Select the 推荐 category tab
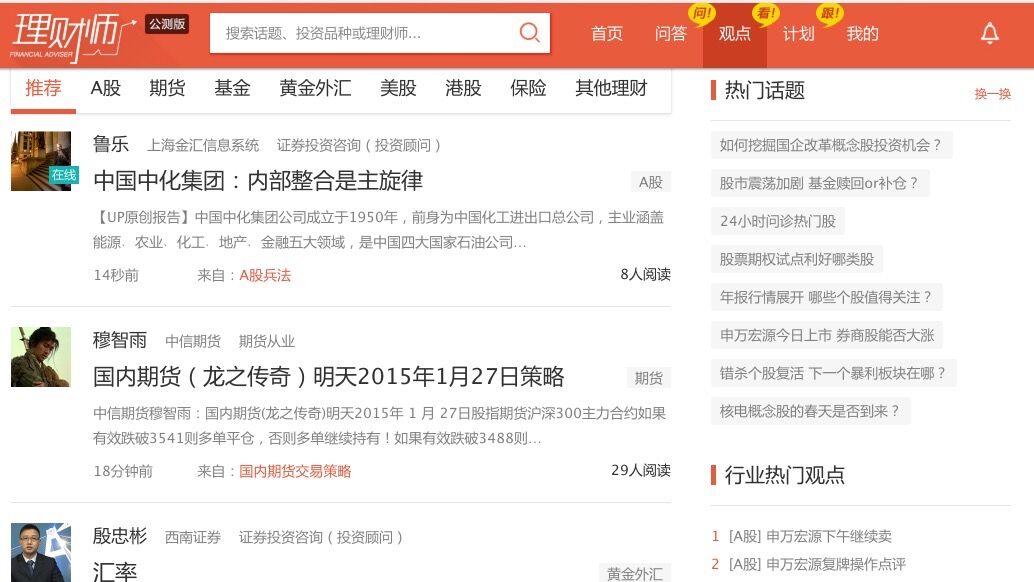The image size is (1034, 582). coord(44,88)
